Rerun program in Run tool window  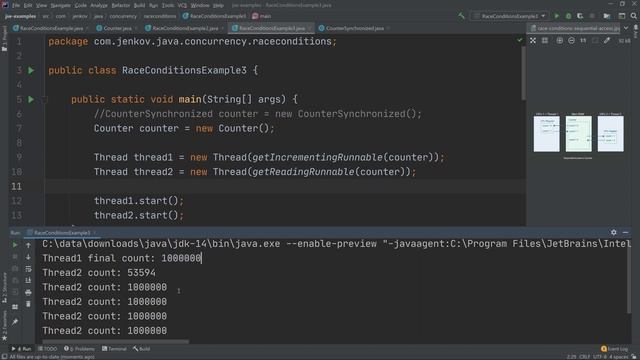click(15, 245)
